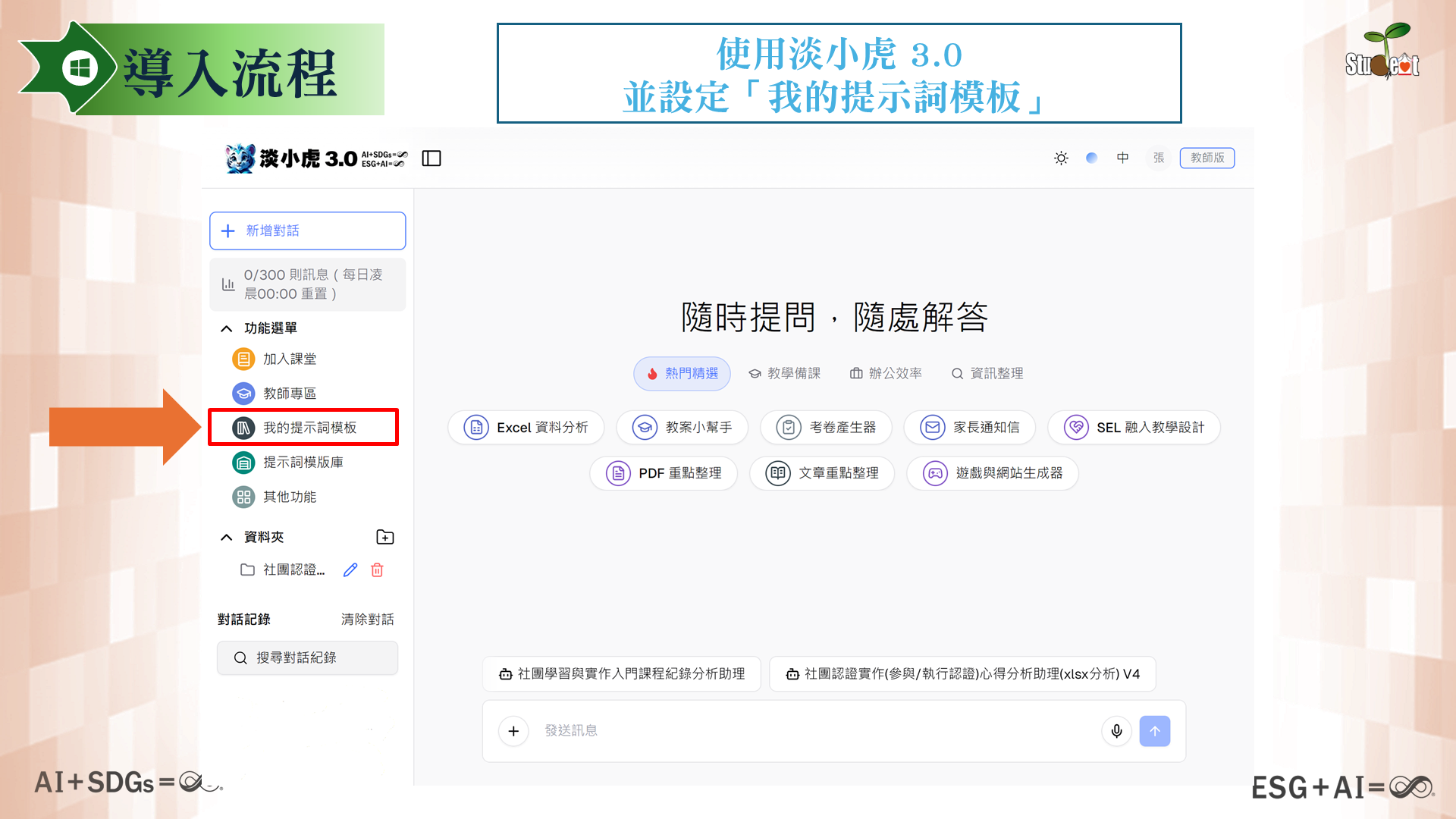
Task: Select the 教學備課 tab
Action: pyautogui.click(x=784, y=373)
